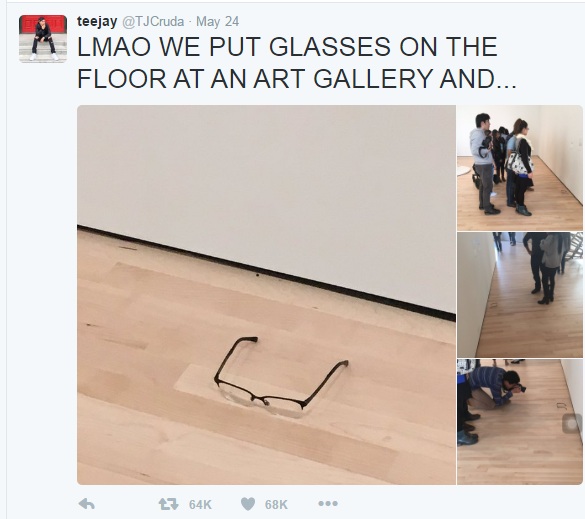The image size is (585, 519).
Task: Visit the @TJCruda handle link
Action: coord(153,21)
